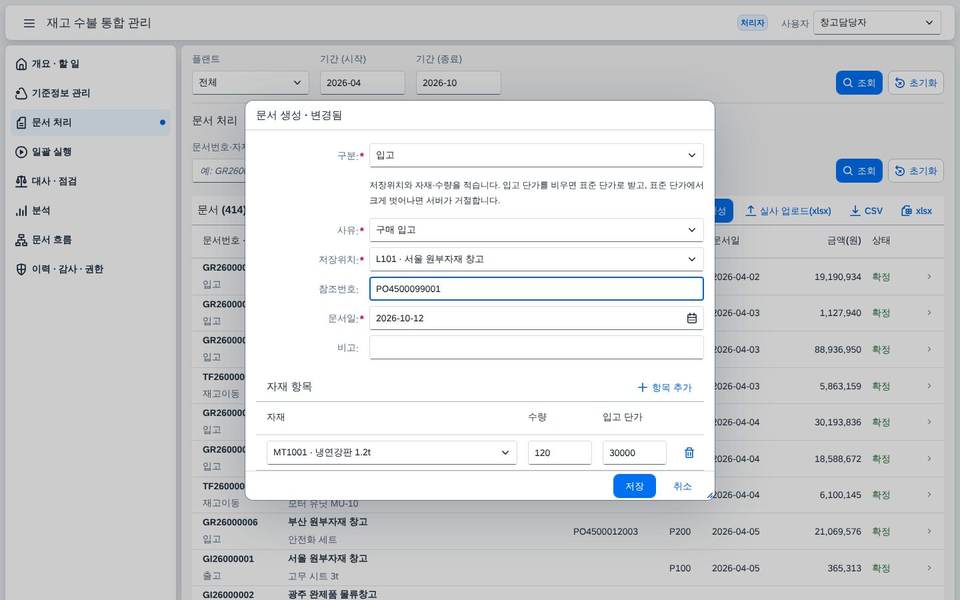Click 확정 status in 19,190,934 row
Screen dimensions: 960x600
881,277
